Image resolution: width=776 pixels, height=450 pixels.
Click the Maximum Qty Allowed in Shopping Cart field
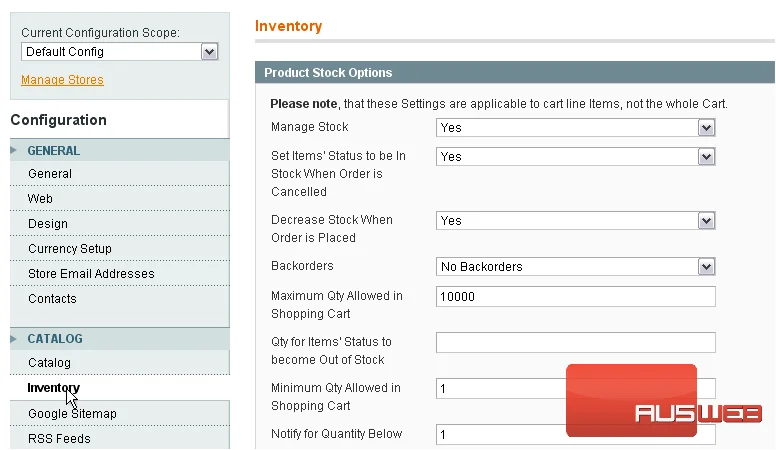pyautogui.click(x=576, y=297)
